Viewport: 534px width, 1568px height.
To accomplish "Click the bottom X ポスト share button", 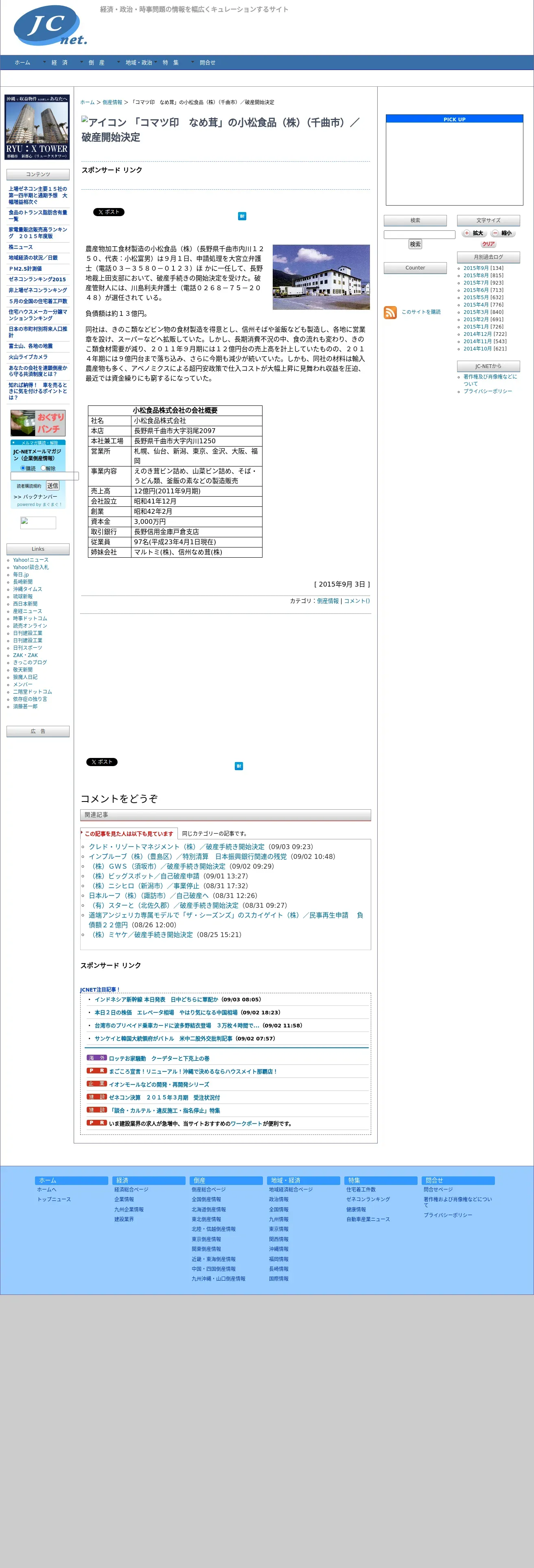I will pos(102,762).
